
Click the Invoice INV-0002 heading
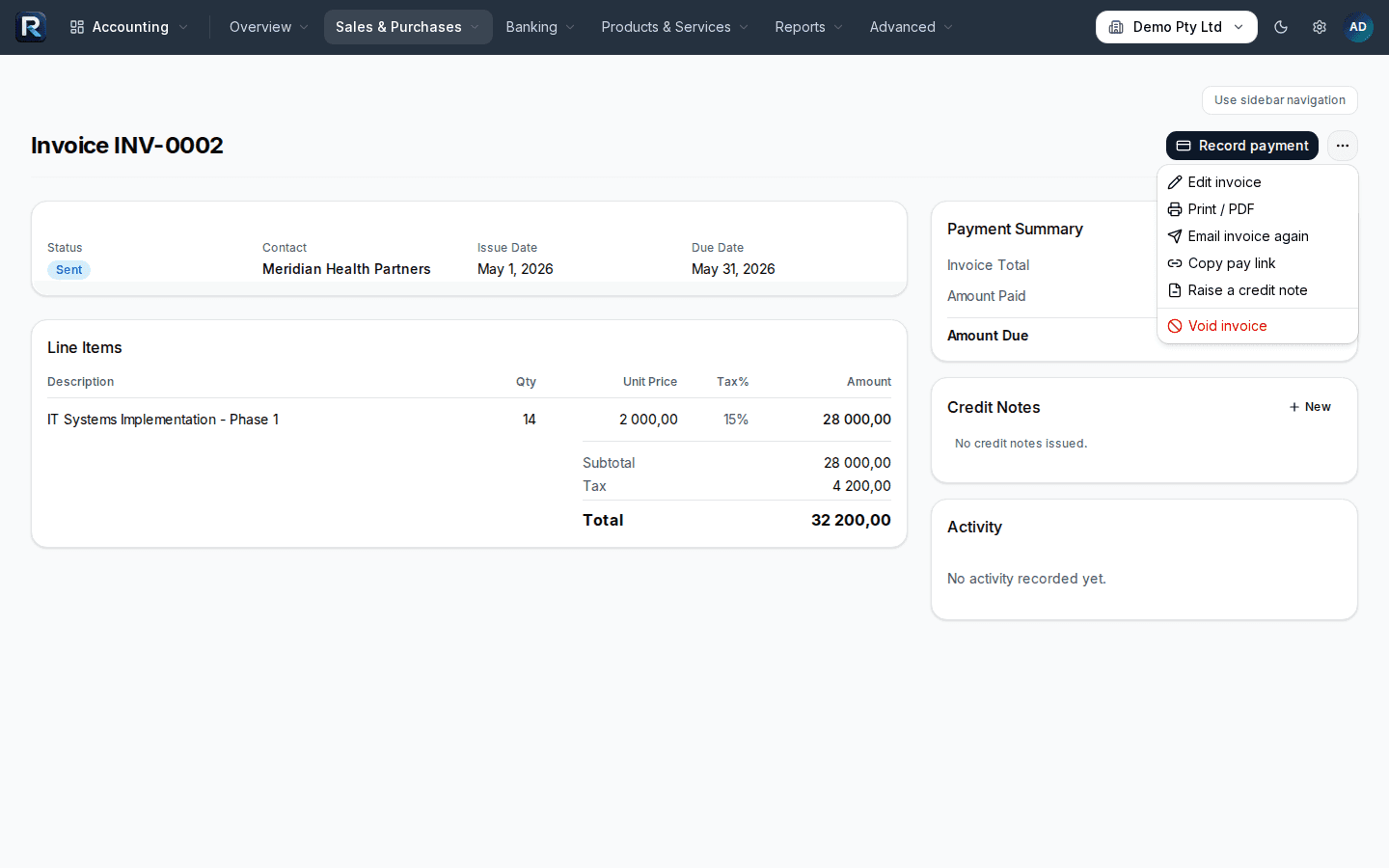(127, 146)
